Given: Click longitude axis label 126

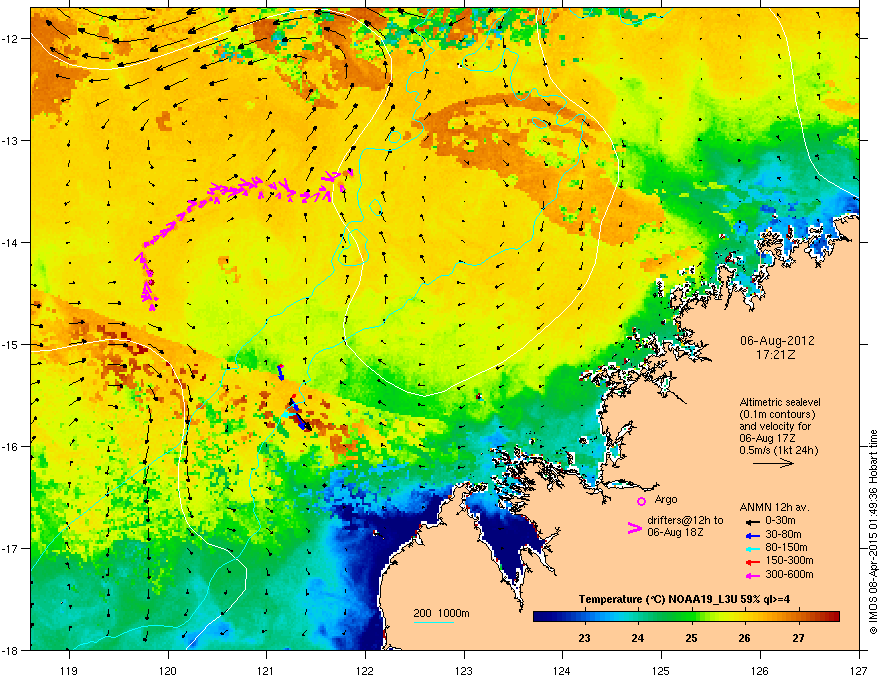Looking at the screenshot, I should (760, 670).
